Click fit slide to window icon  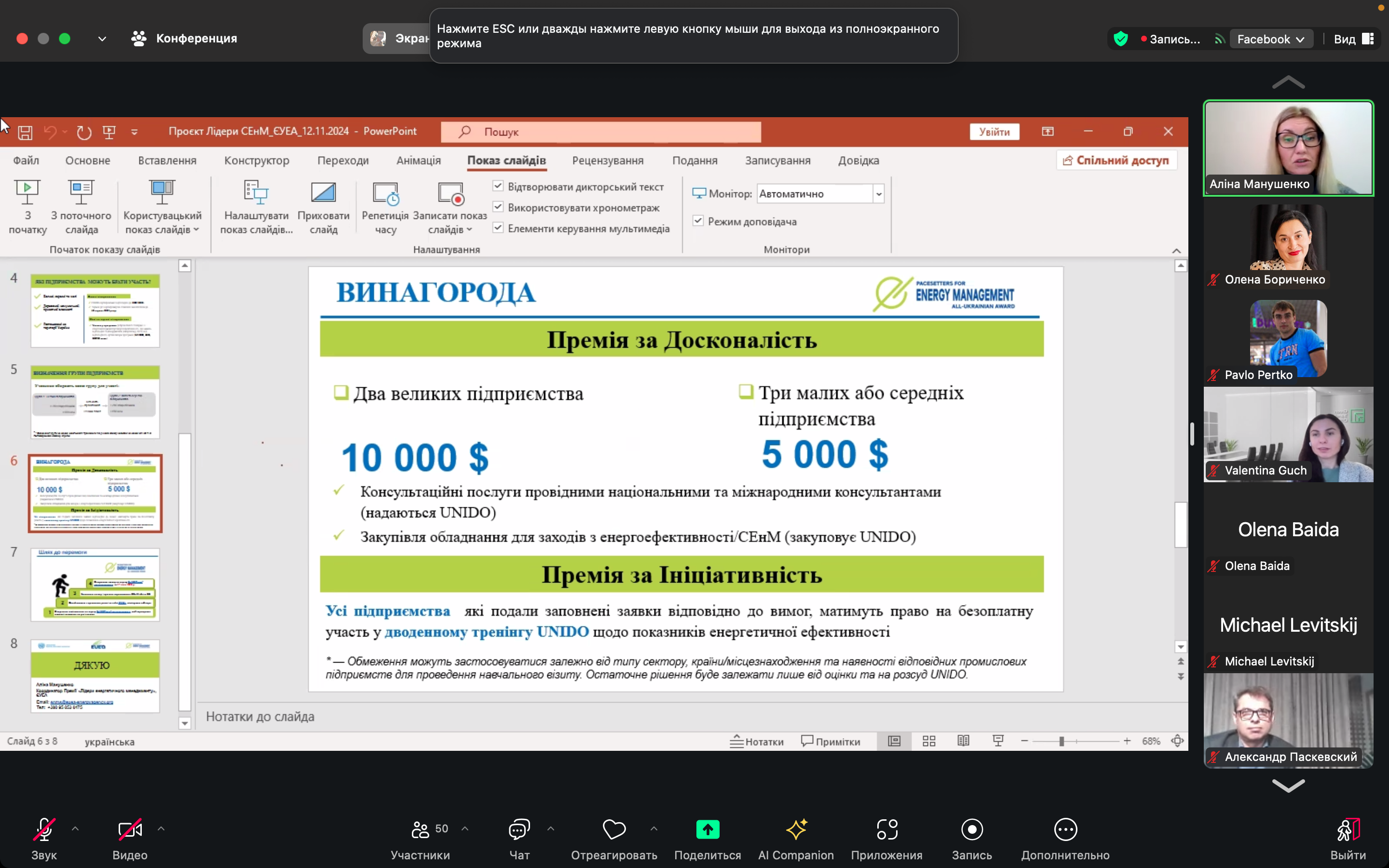(x=1177, y=741)
